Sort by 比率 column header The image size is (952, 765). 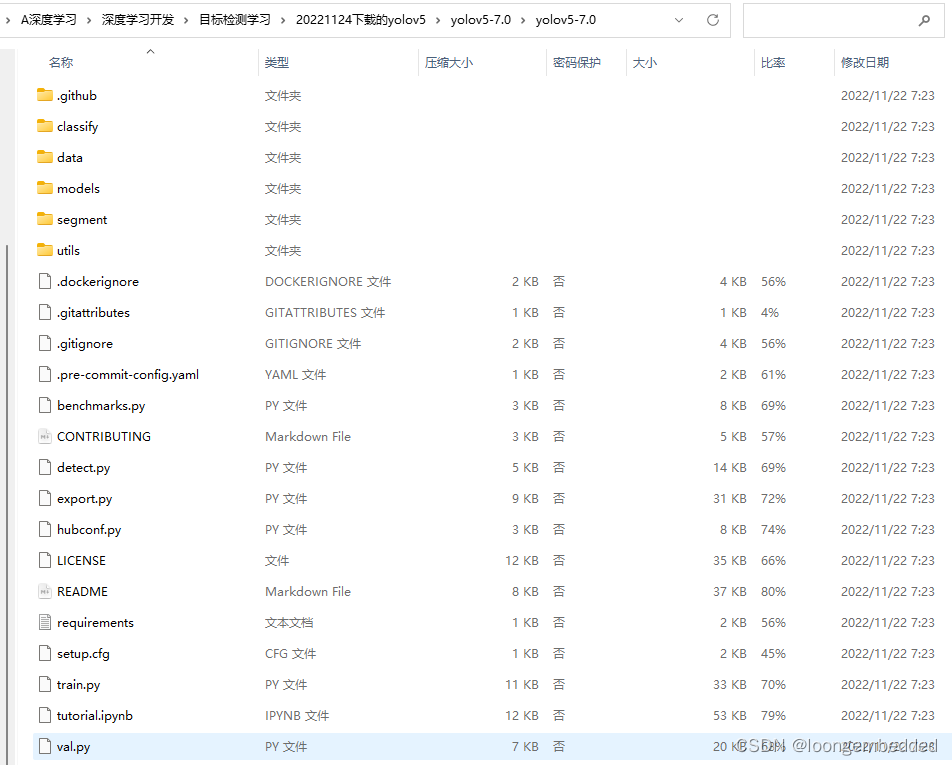click(773, 63)
